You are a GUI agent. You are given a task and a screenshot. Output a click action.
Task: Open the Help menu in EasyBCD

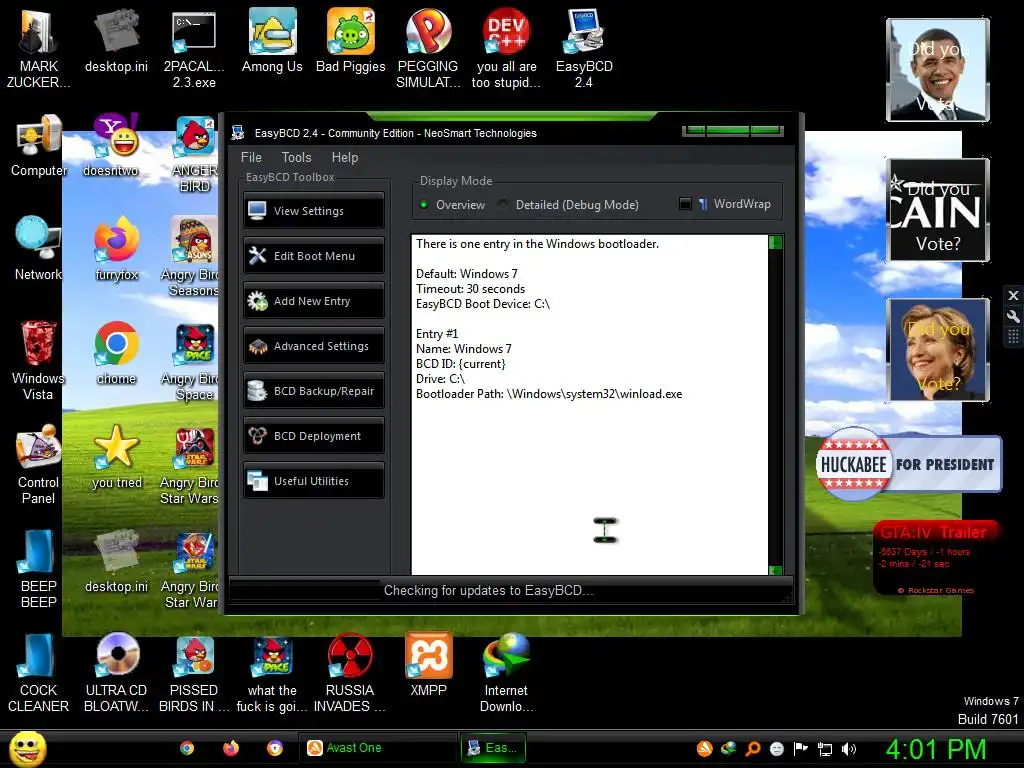344,157
